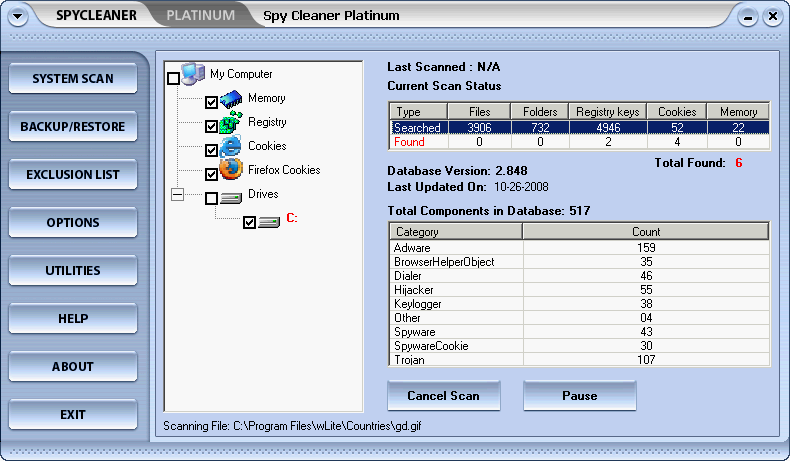Open the Help section
Image resolution: width=790 pixels, height=461 pixels.
click(73, 318)
